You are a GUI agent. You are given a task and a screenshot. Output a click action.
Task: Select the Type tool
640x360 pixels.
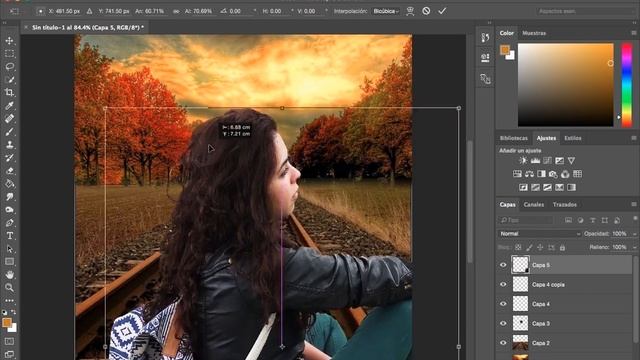9,236
